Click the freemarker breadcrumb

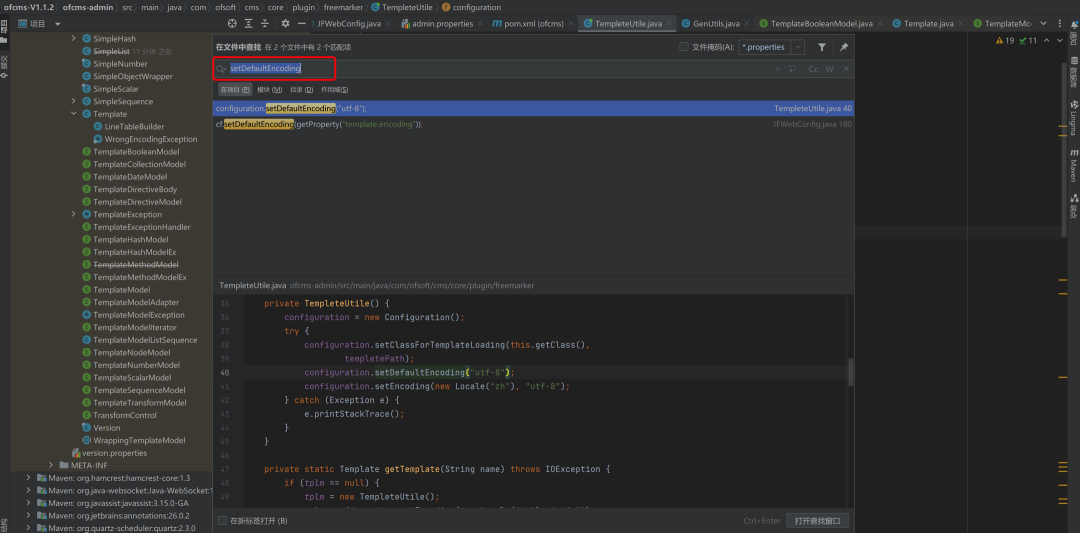[343, 7]
